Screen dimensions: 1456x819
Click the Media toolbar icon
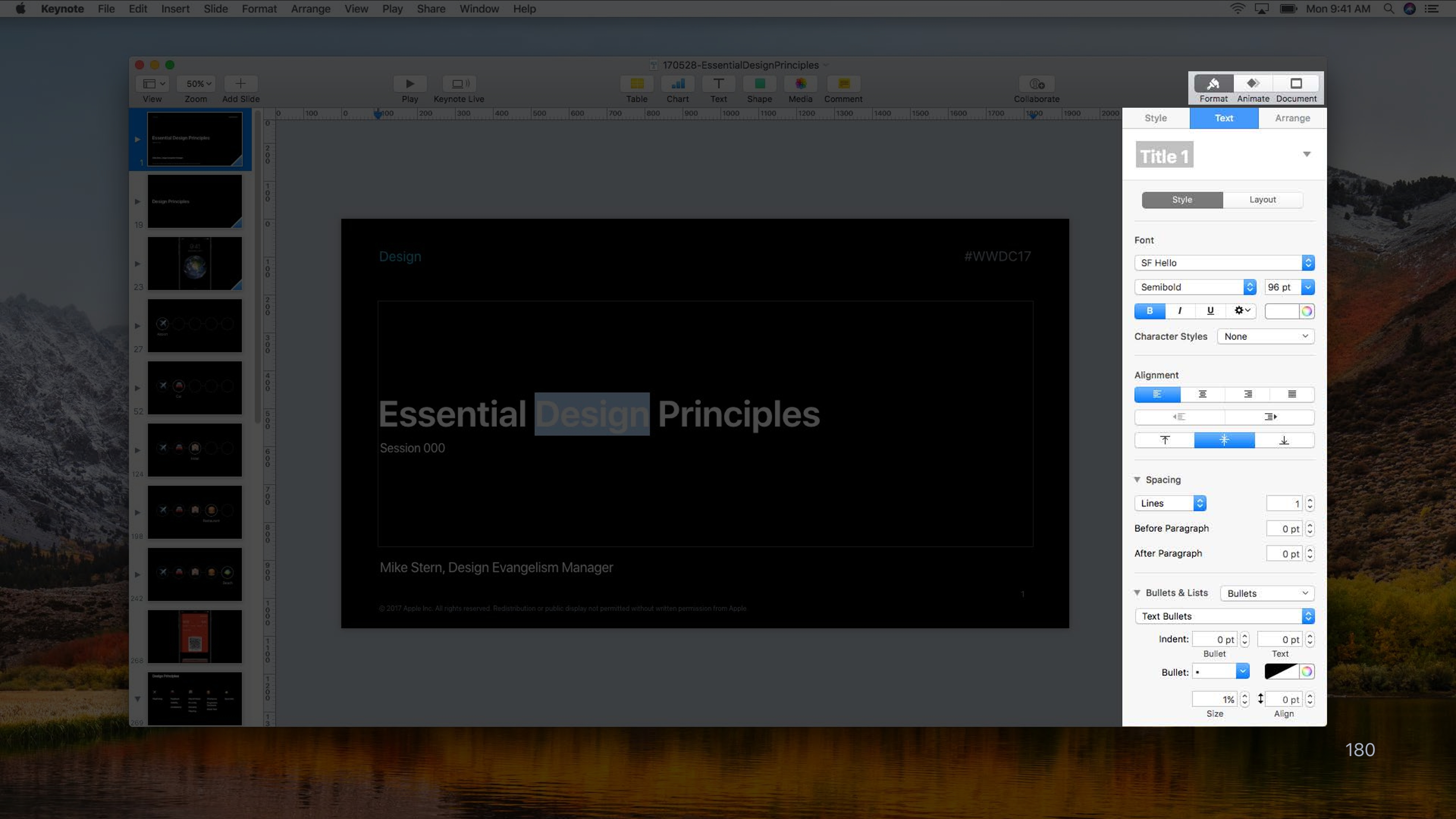pos(800,84)
